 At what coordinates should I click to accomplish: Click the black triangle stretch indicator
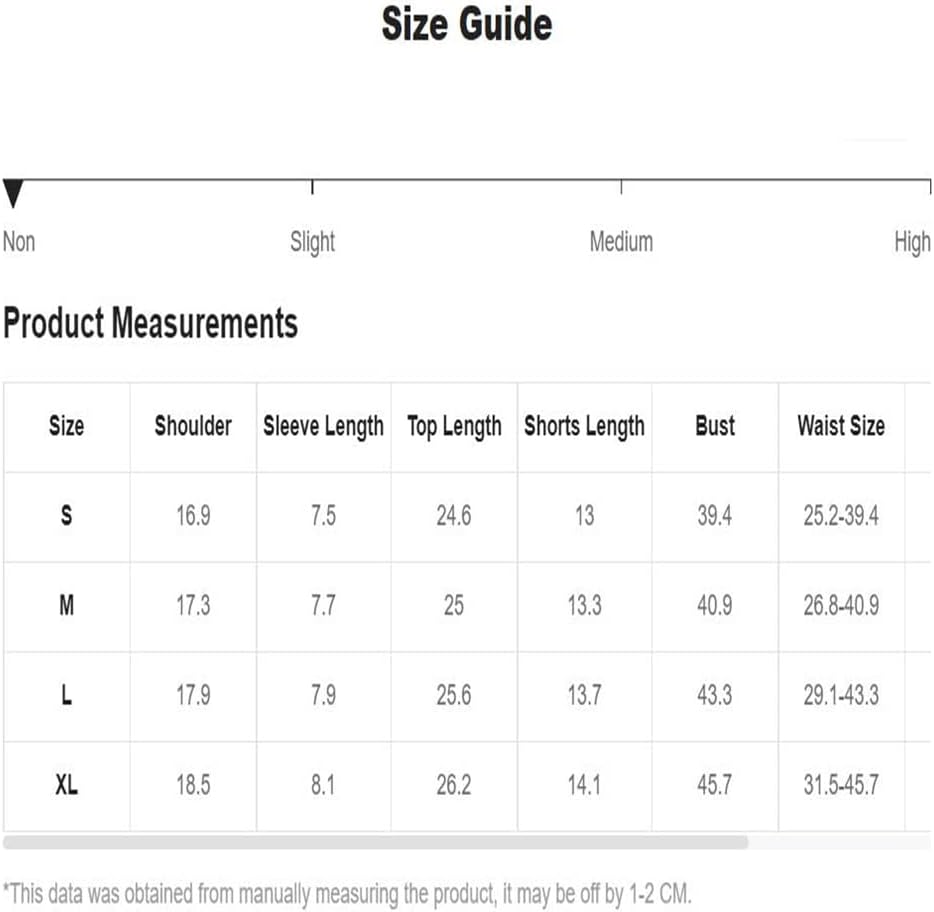point(13,193)
